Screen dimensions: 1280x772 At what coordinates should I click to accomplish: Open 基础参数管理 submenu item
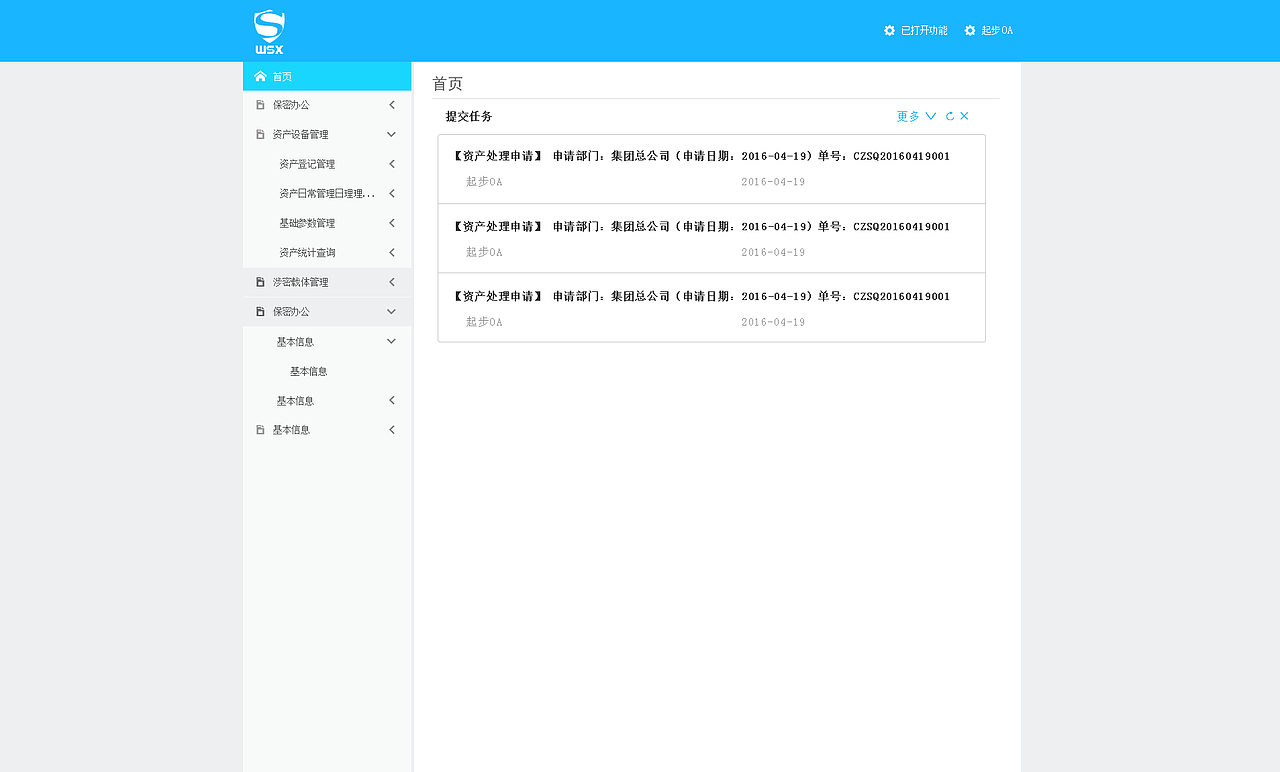tap(307, 223)
